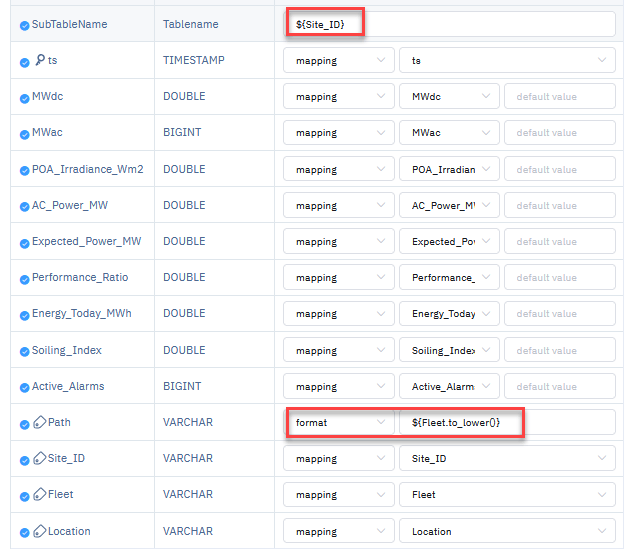Click the blue check icon for Performance_Ratio
Image resolution: width=633 pixels, height=553 pixels.
(24, 278)
